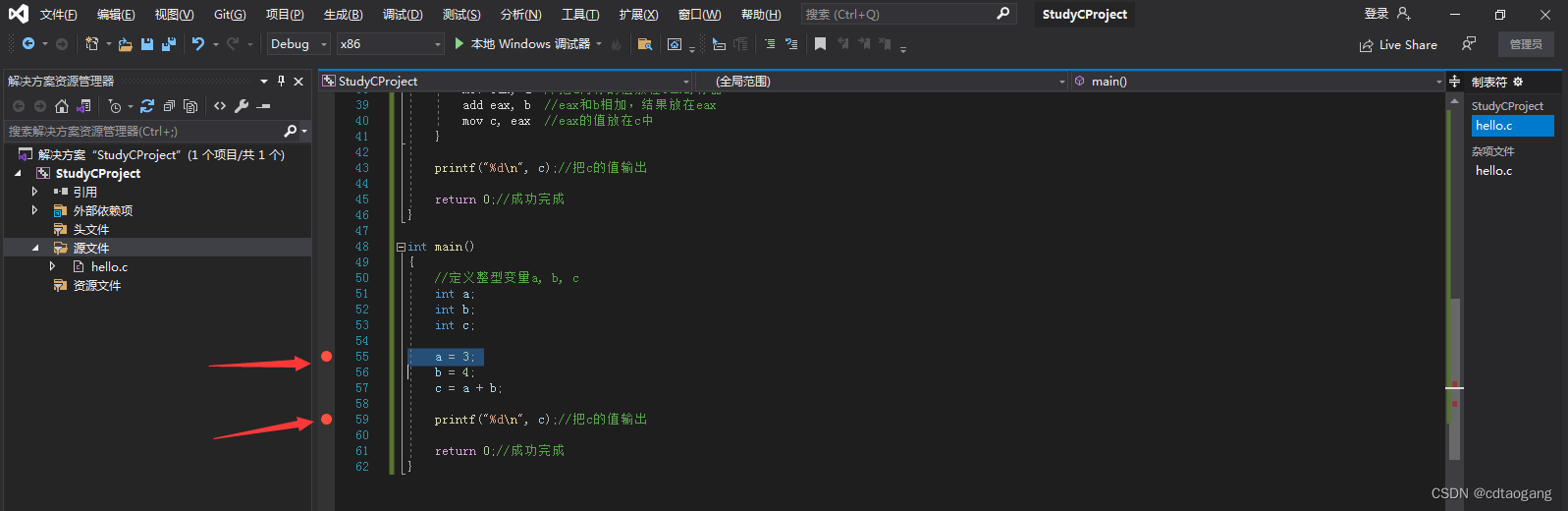This screenshot has height=511, width=1568.
Task: Click 登录 to sign in
Action: click(1376, 14)
